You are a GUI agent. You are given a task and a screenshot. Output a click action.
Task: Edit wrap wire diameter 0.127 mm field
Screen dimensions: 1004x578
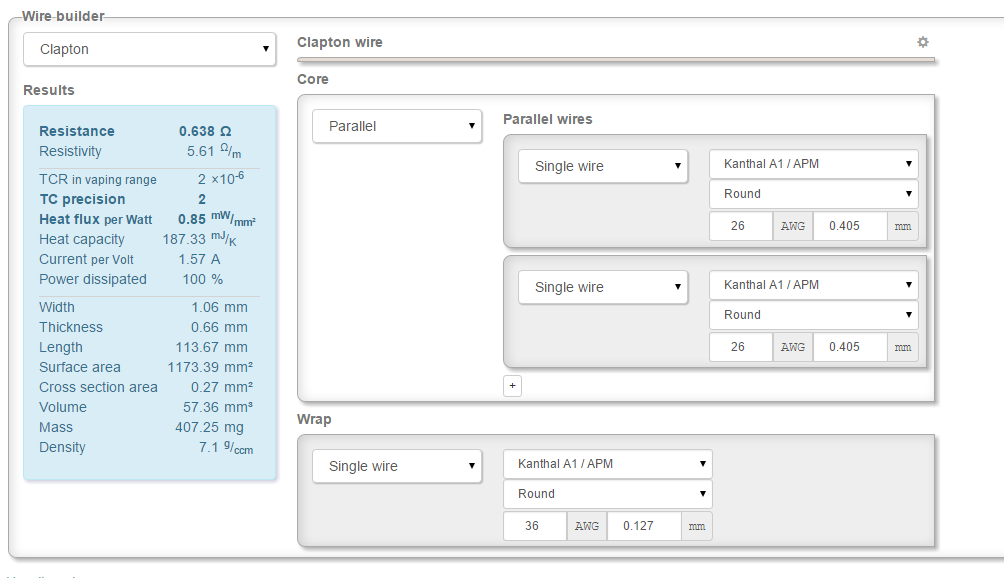tap(644, 526)
